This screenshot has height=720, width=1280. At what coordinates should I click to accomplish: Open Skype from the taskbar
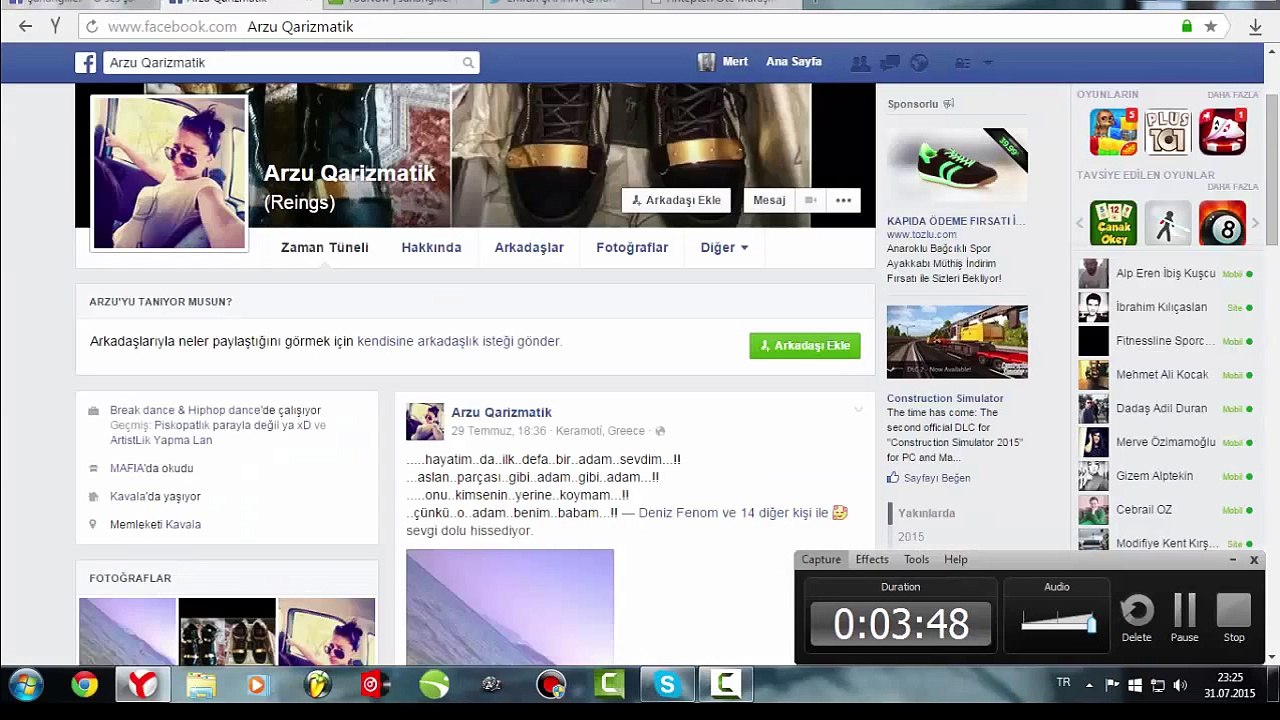click(667, 685)
